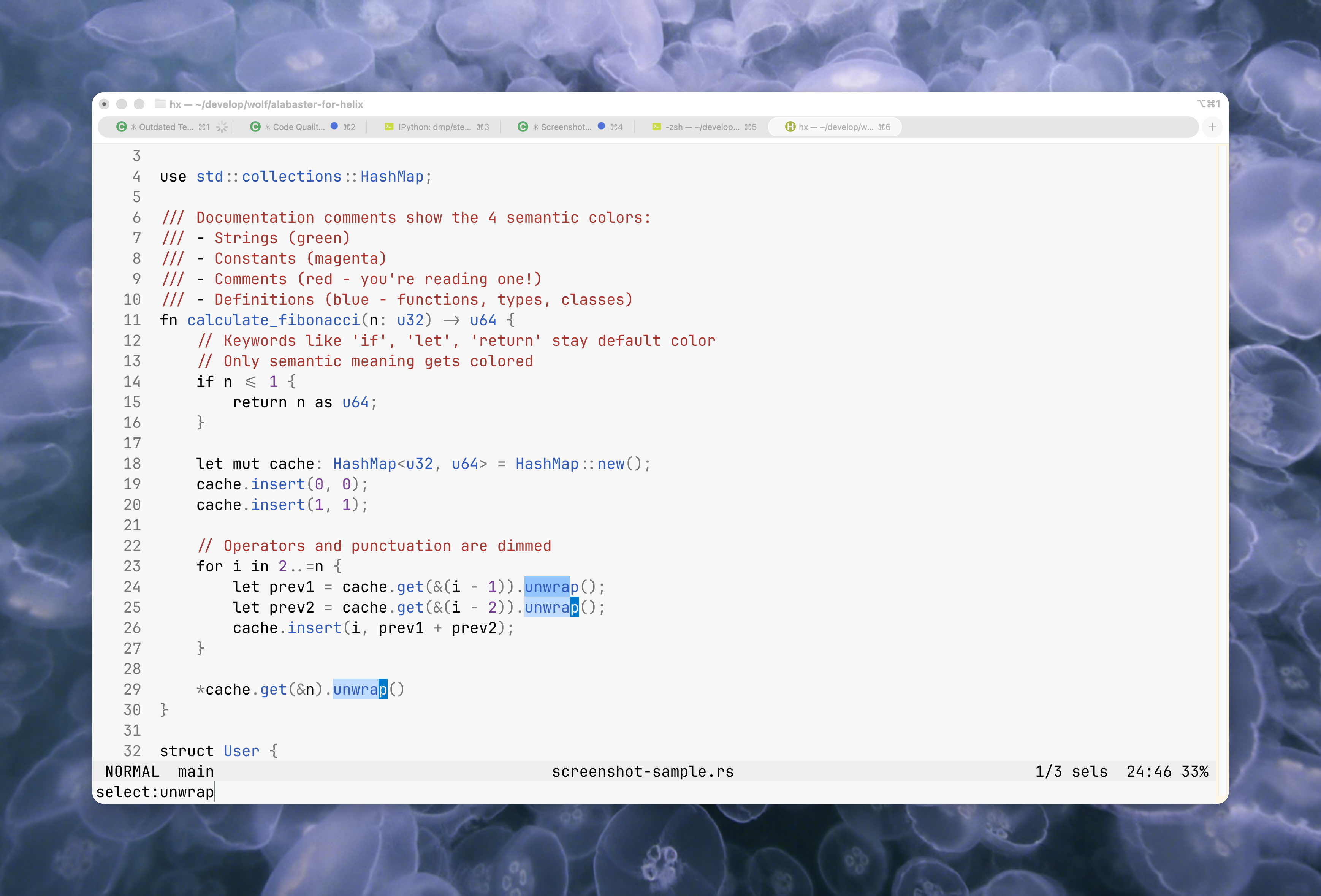The image size is (1321, 896).
Task: Click the blue dot on Code Quality tab
Action: tap(334, 126)
